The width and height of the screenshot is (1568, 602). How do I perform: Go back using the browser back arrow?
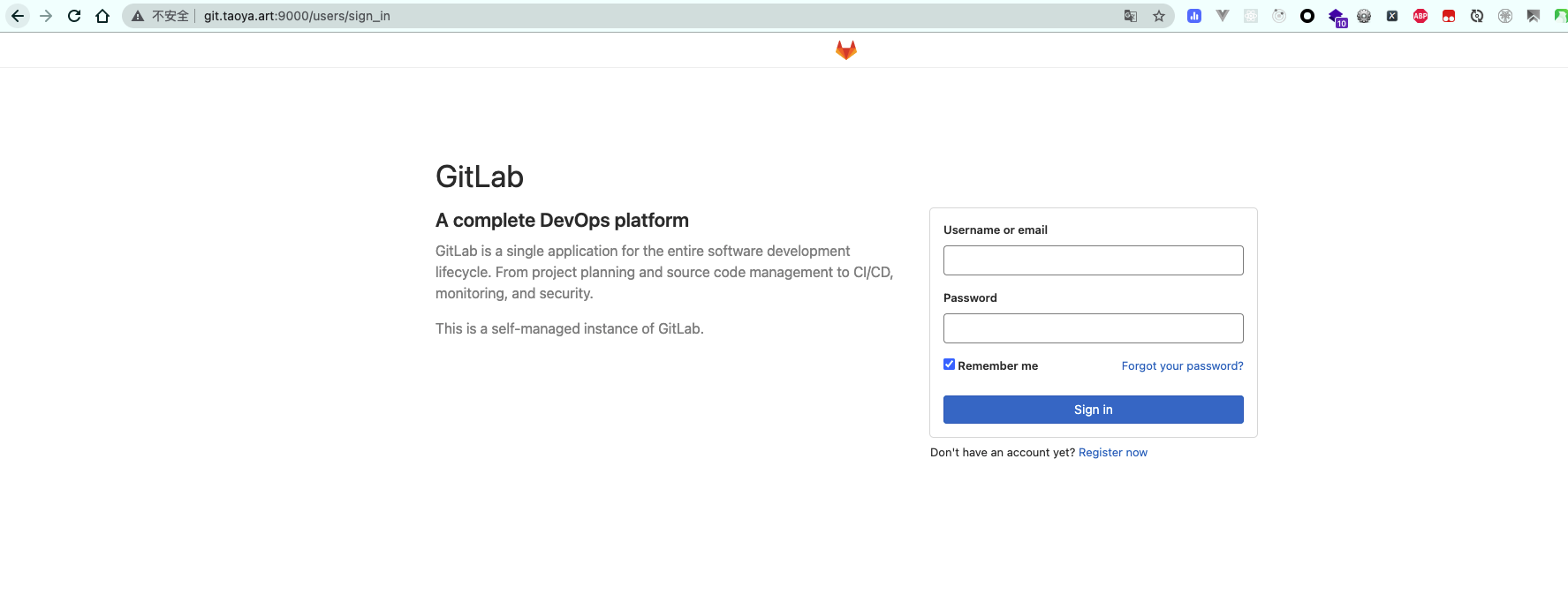(18, 16)
